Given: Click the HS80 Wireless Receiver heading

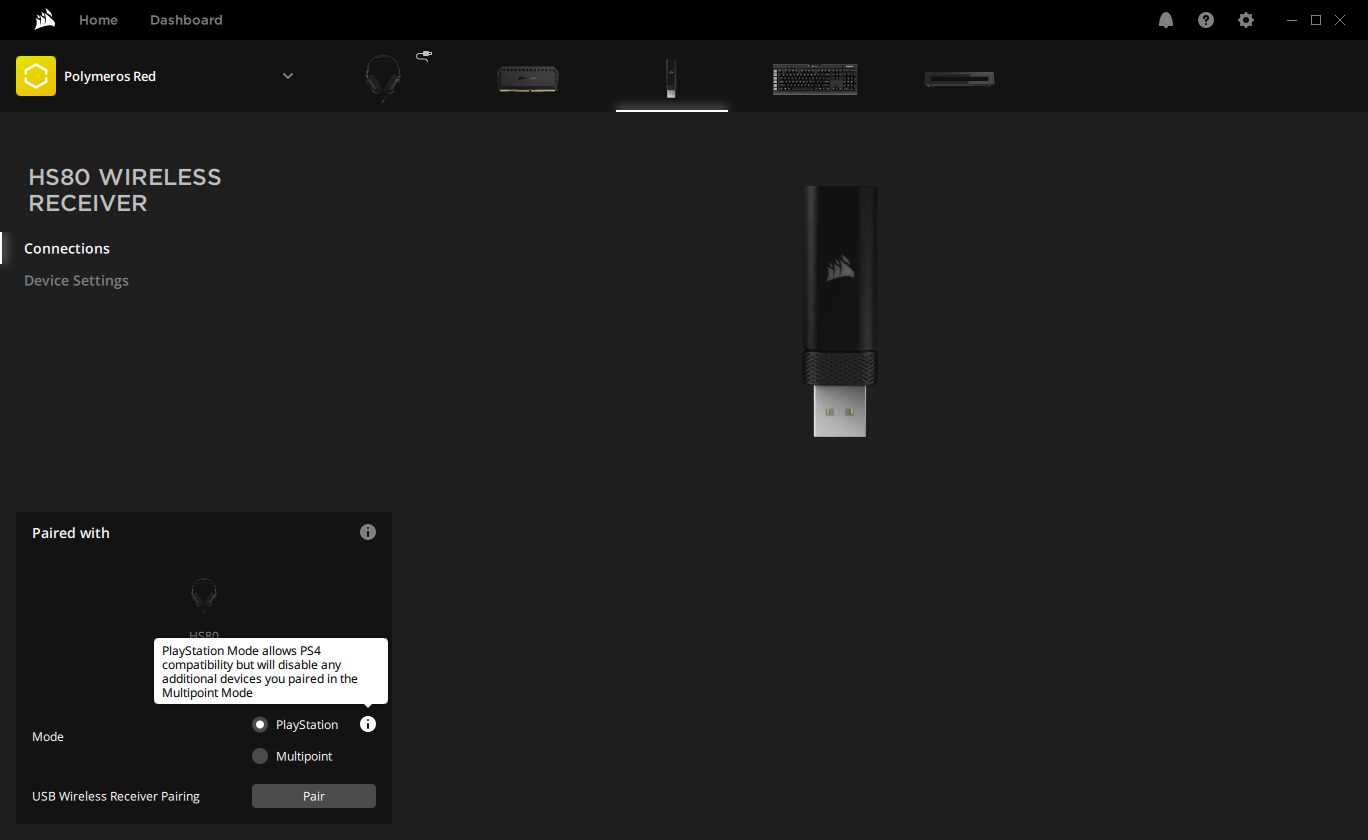Looking at the screenshot, I should [125, 190].
